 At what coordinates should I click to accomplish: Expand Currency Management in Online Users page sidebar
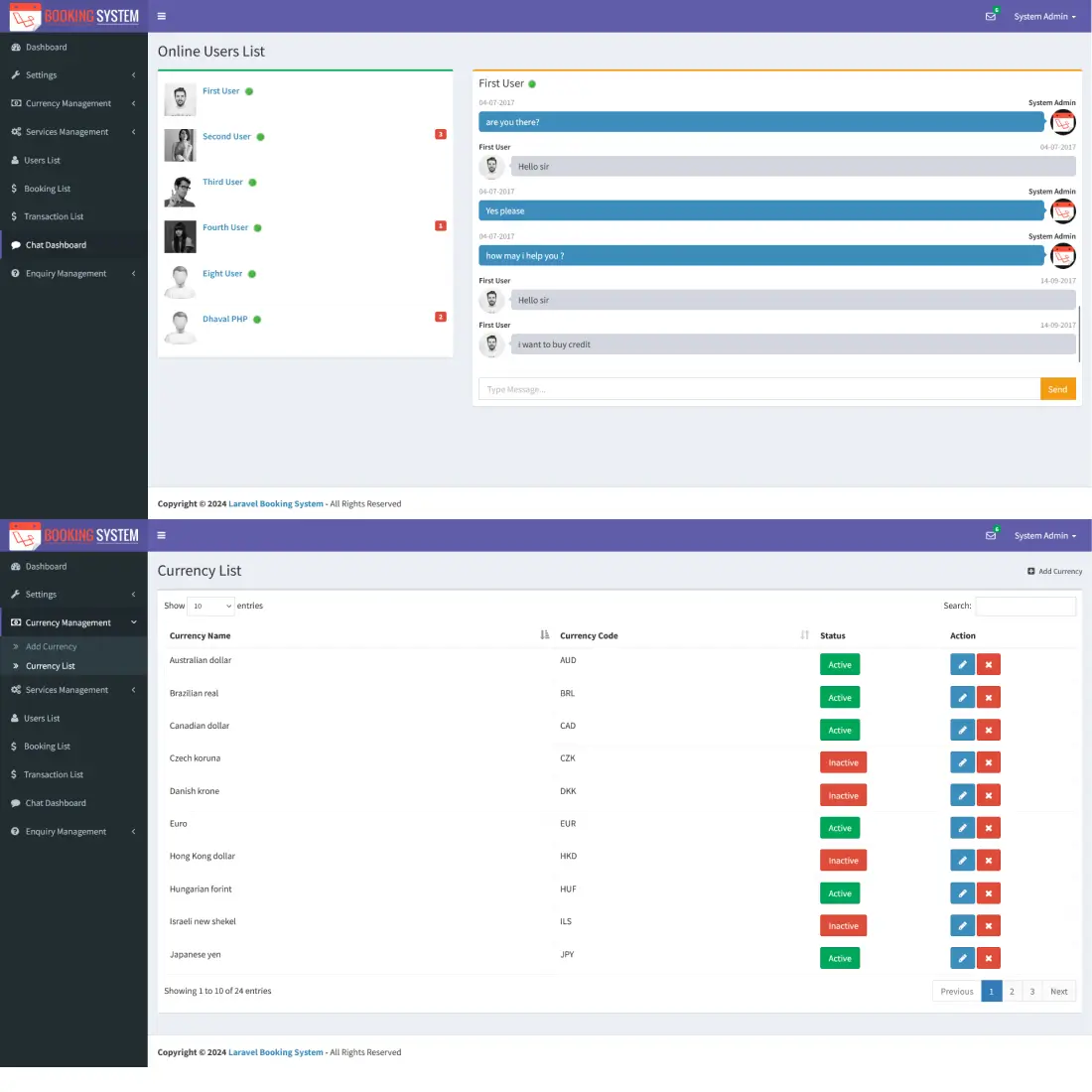[x=73, y=103]
